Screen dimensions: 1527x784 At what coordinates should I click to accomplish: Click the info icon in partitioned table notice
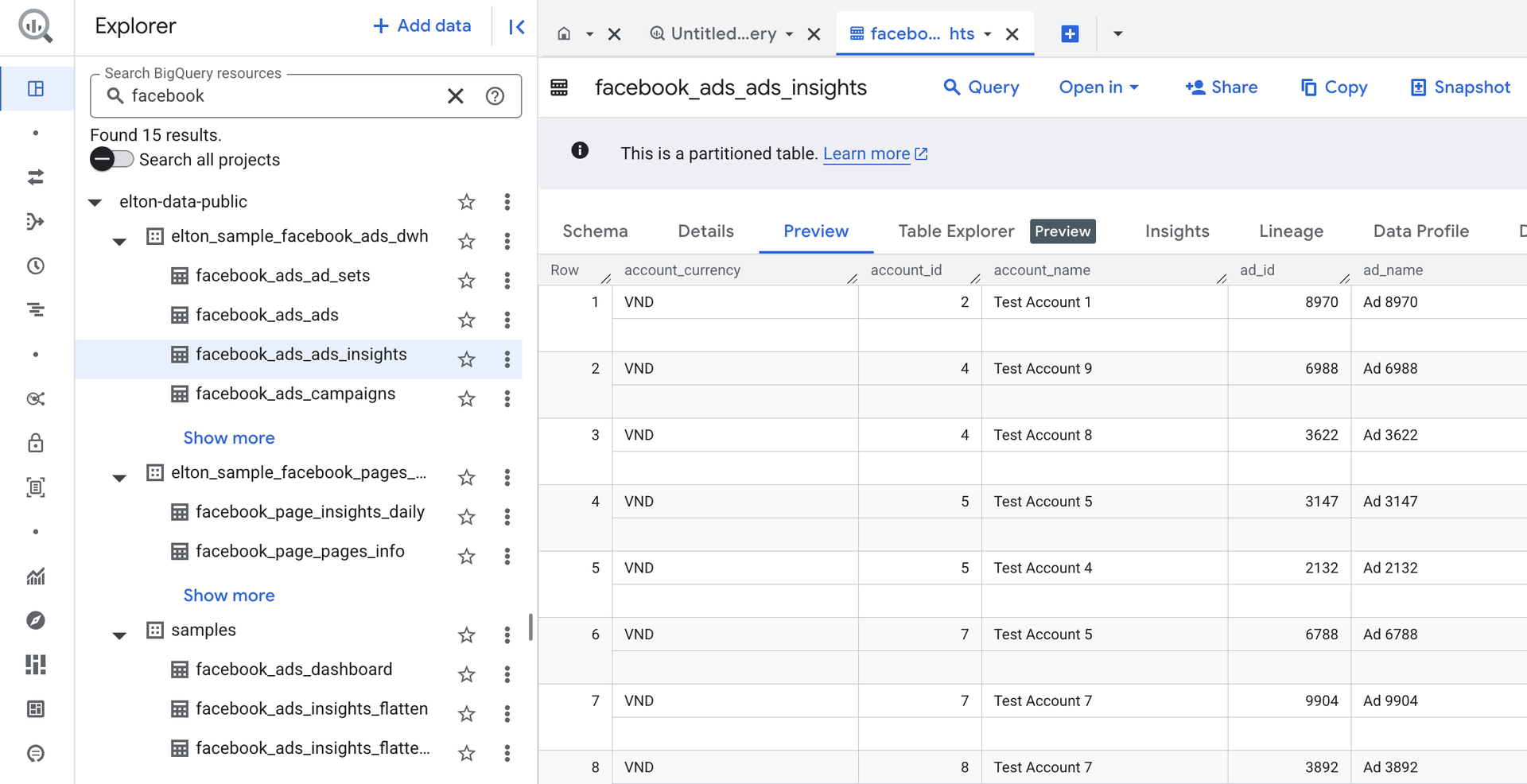coord(580,150)
